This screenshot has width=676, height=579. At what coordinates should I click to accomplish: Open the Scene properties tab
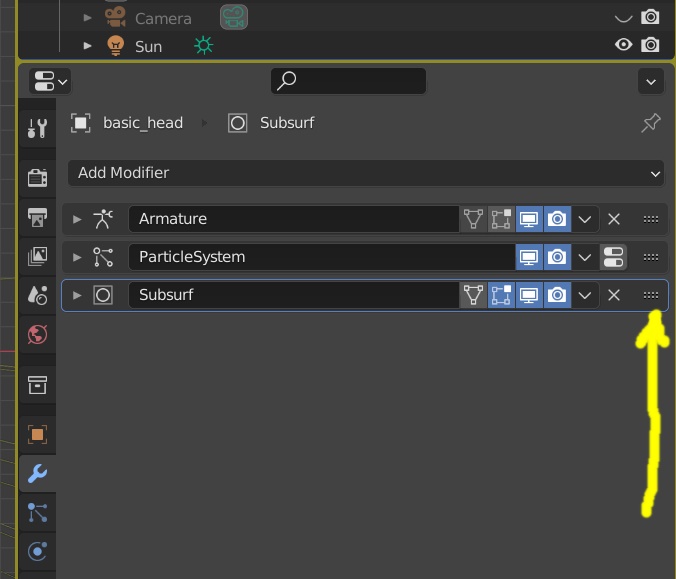37,295
